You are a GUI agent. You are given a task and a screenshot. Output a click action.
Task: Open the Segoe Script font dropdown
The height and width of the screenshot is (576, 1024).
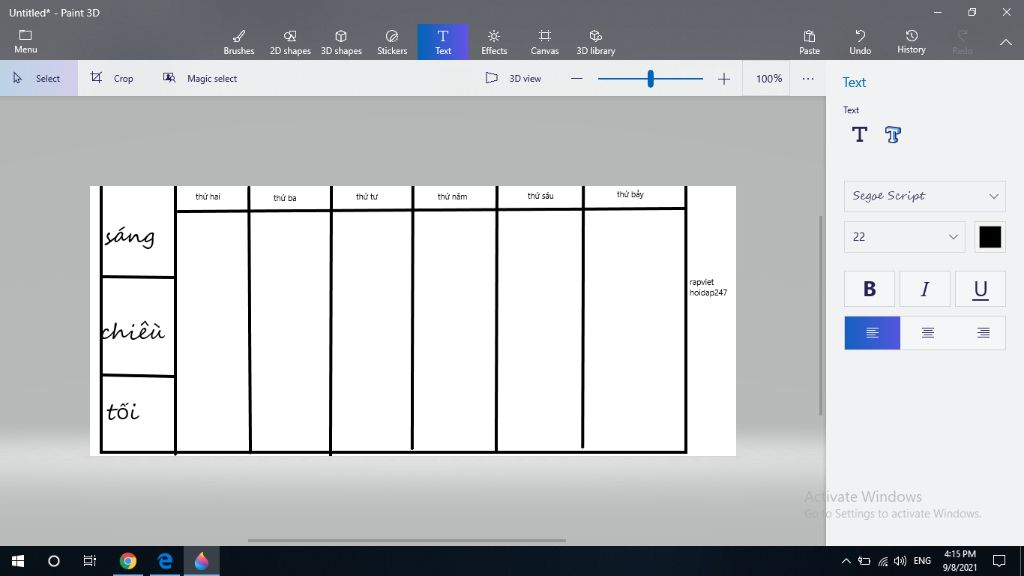[x=924, y=196]
